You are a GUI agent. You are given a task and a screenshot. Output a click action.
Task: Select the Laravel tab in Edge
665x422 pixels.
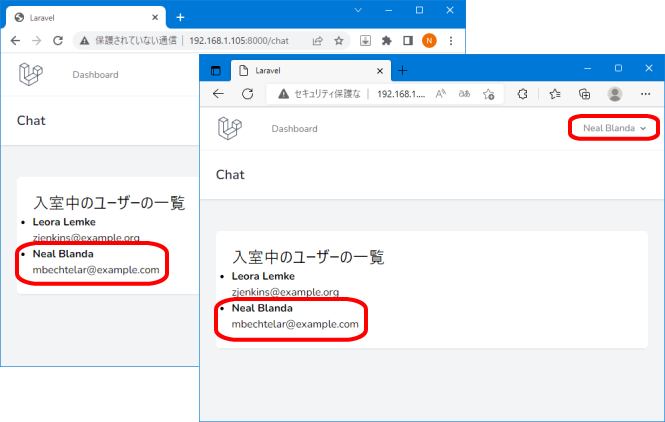[310, 70]
